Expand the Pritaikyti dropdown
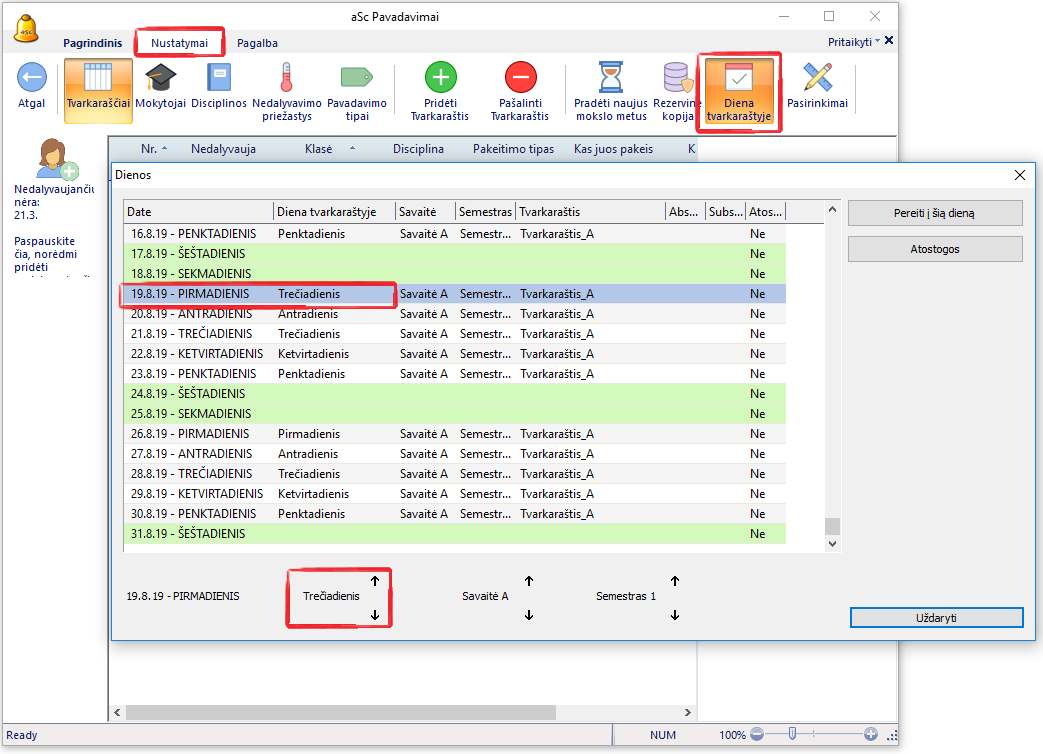Viewport: 1043px width, 754px height. tap(854, 42)
